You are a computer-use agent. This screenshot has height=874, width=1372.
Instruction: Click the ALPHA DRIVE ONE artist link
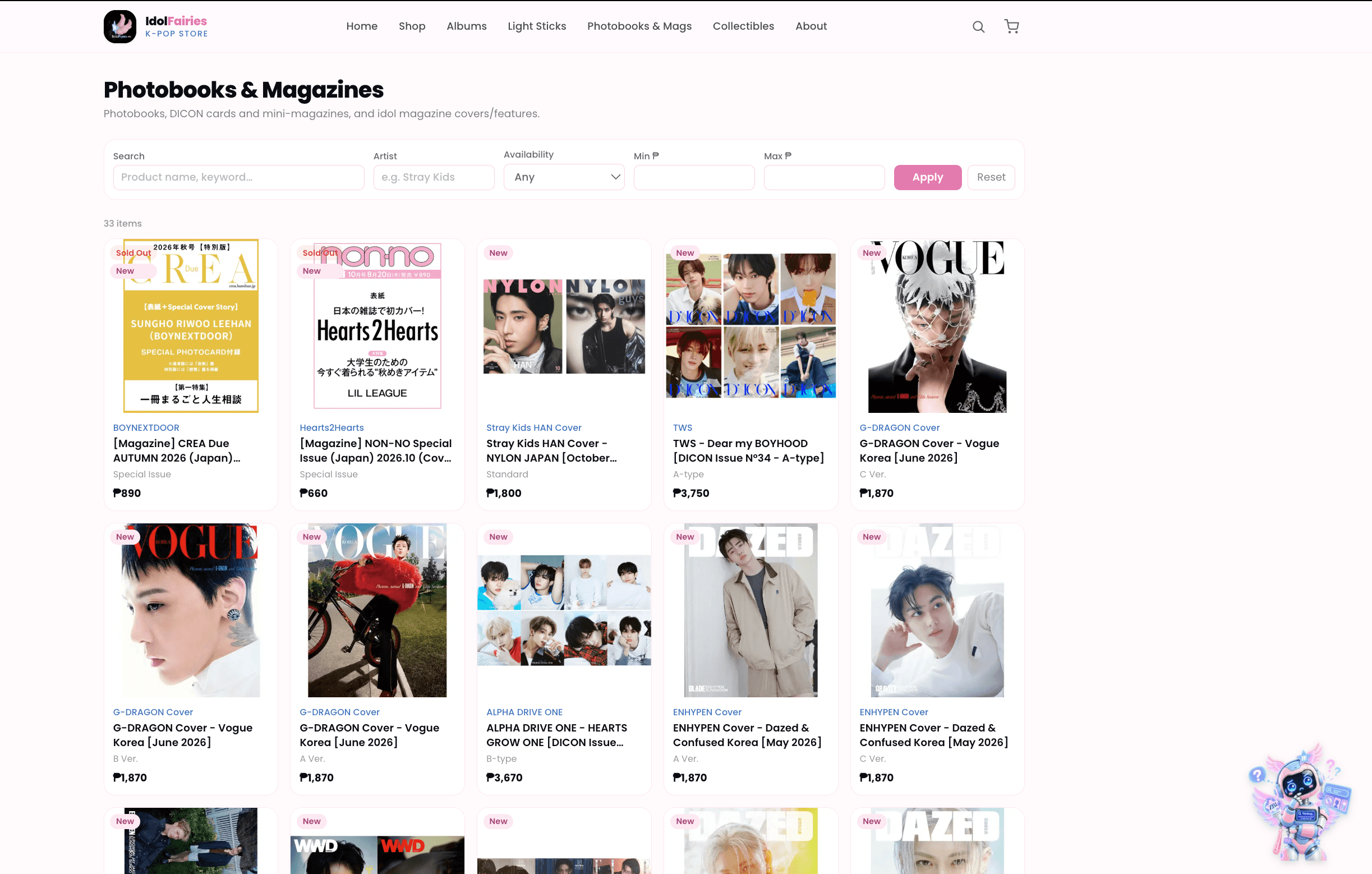[524, 712]
